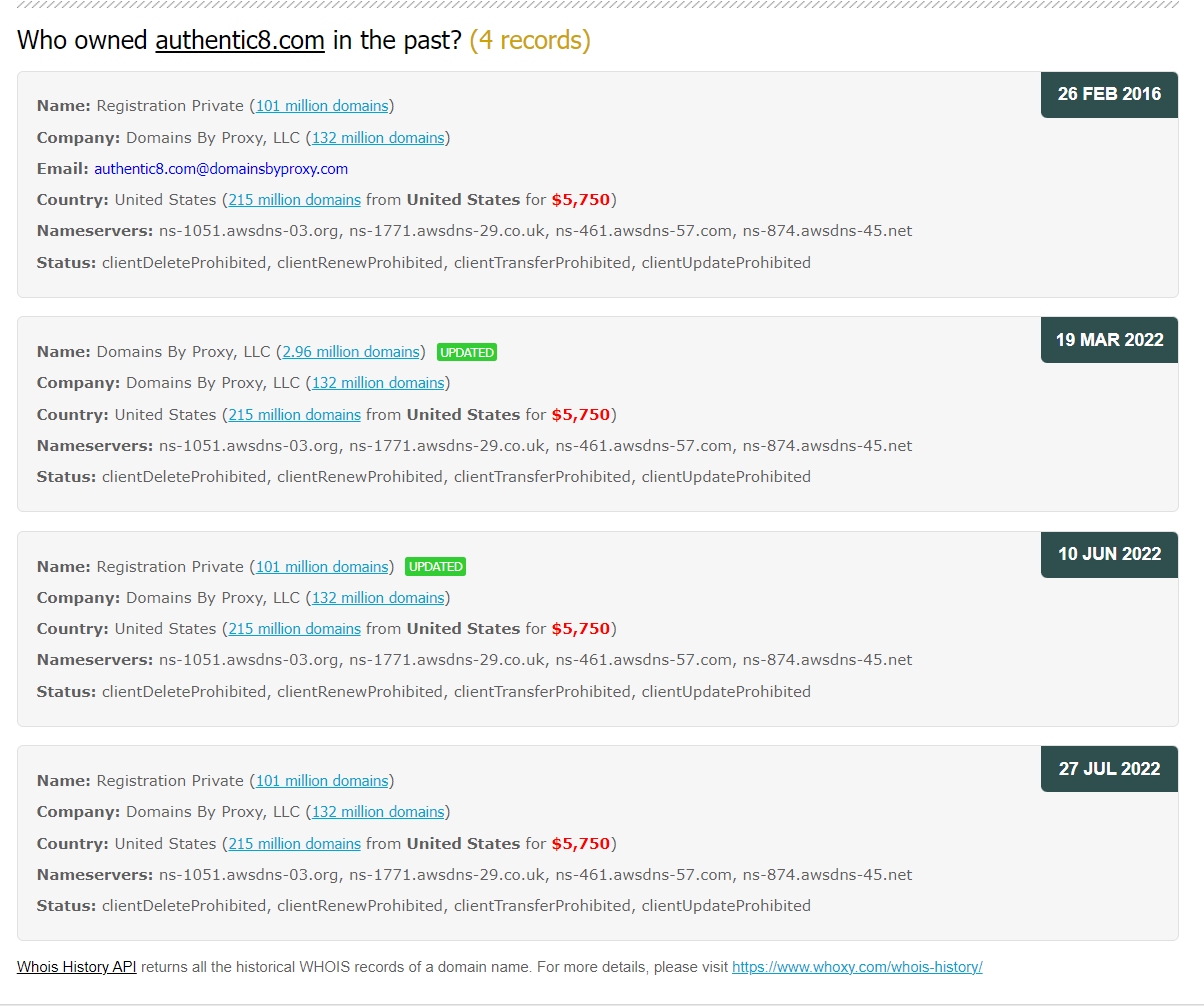The width and height of the screenshot is (1204, 1006).
Task: Open "215 million domains" in the last record
Action: point(294,843)
